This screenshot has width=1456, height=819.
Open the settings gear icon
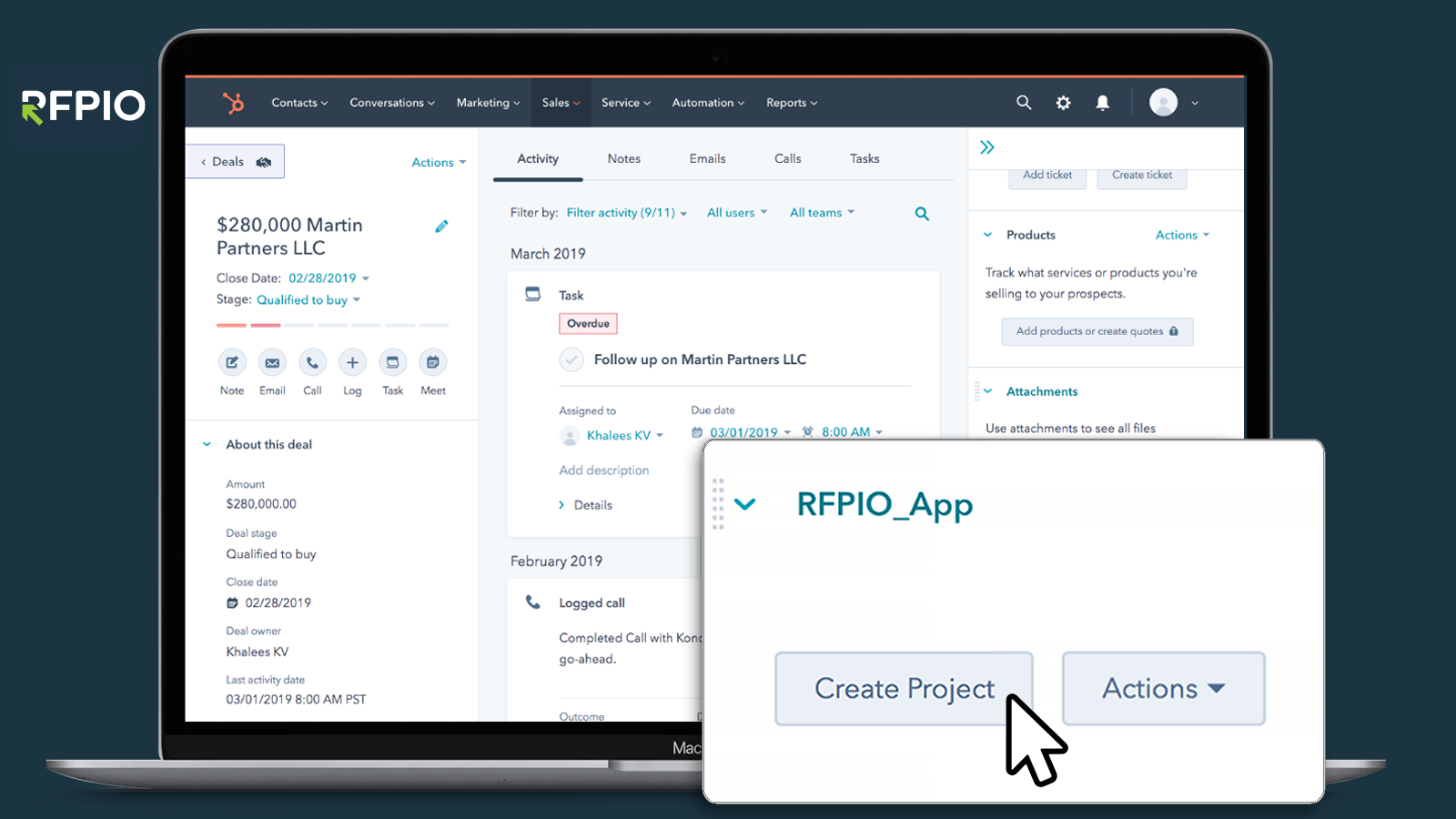coord(1063,103)
